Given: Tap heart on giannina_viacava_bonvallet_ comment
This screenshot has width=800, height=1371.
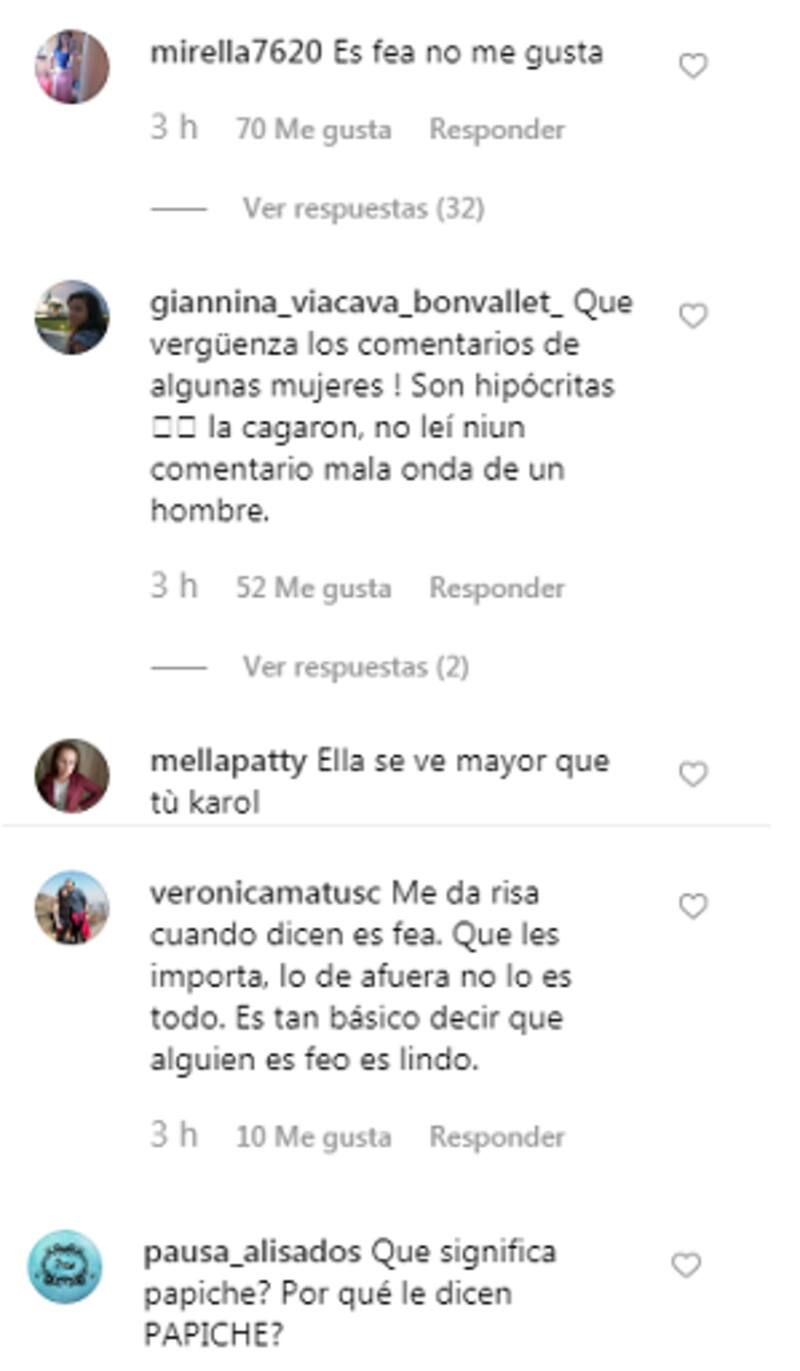Looking at the screenshot, I should tap(693, 316).
